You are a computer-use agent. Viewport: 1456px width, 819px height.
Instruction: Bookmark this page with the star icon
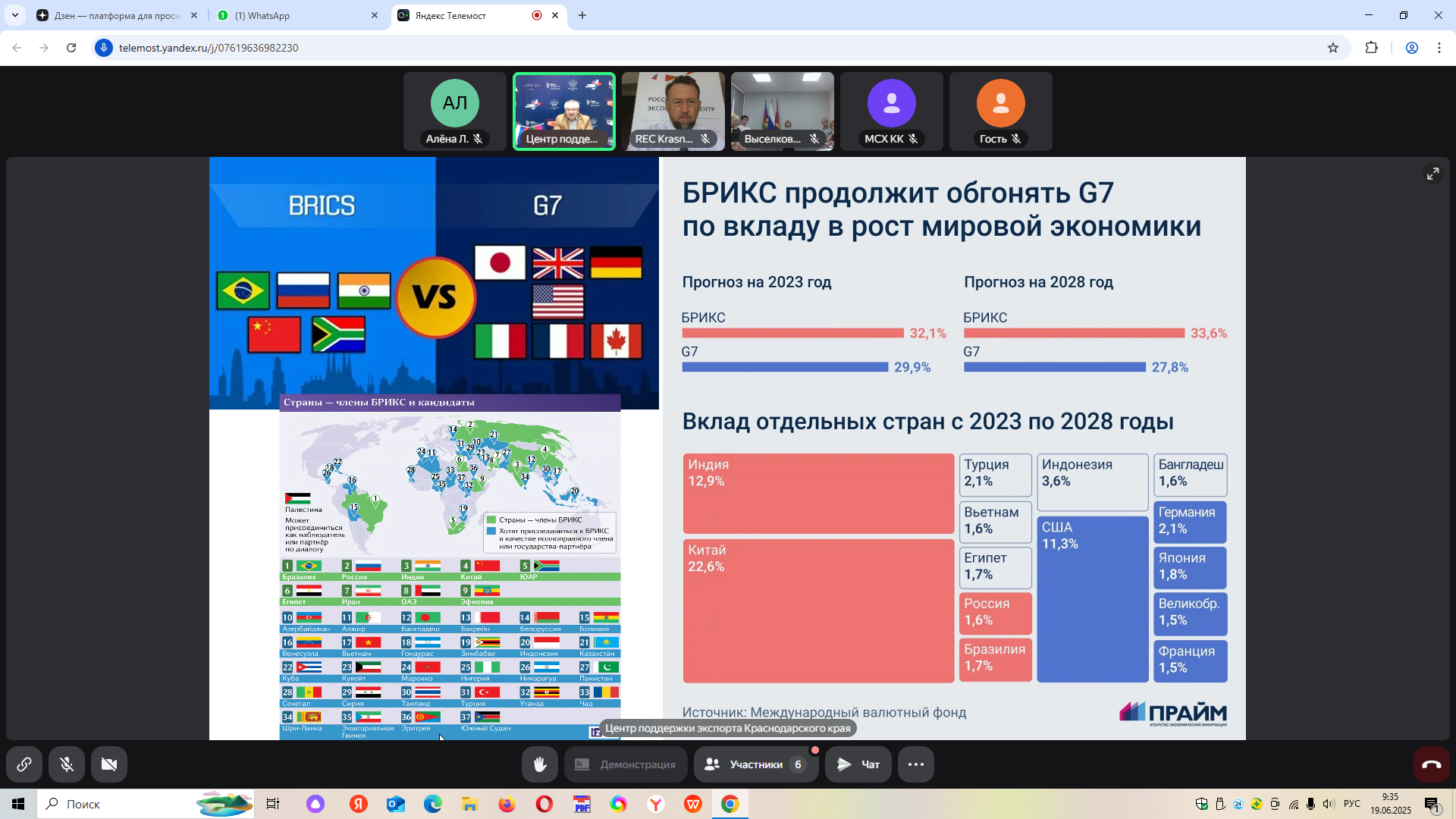pos(1333,48)
